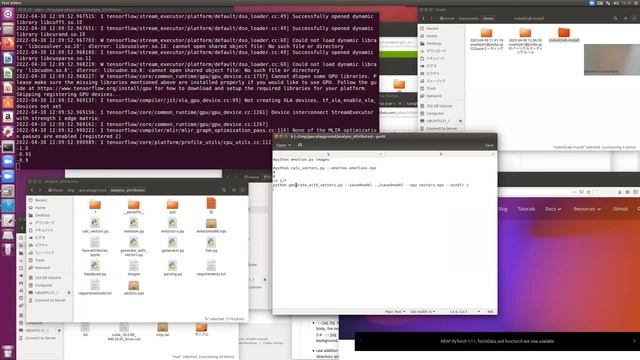Image resolution: width=640 pixels, height=360 pixels.
Task: Click the network indicator in top panel
Action: pos(608,3)
